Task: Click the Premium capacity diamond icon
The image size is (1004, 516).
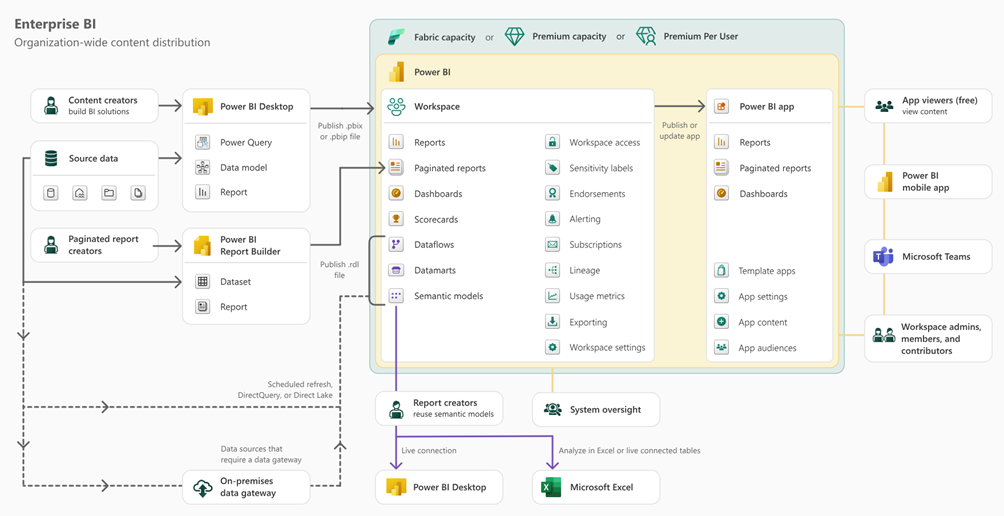Action: [514, 37]
